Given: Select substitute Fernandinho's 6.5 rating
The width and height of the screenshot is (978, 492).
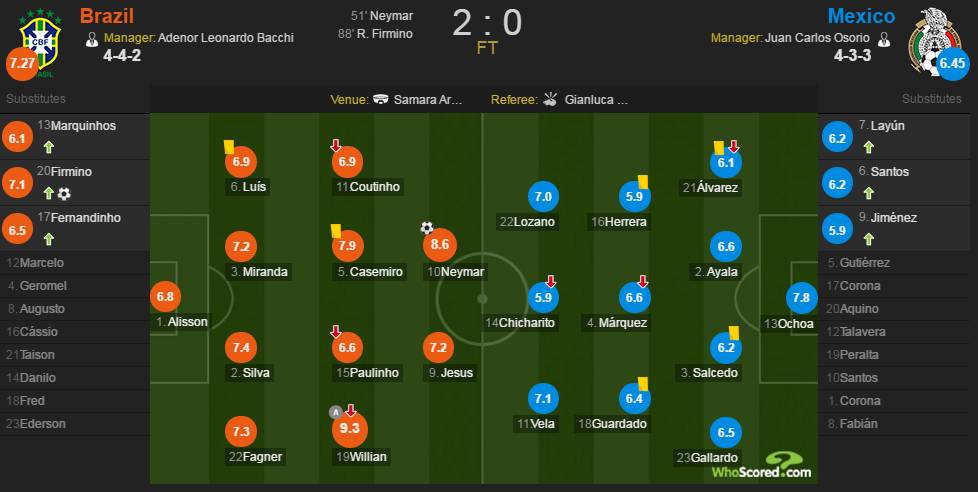Looking at the screenshot, I should 17,230.
